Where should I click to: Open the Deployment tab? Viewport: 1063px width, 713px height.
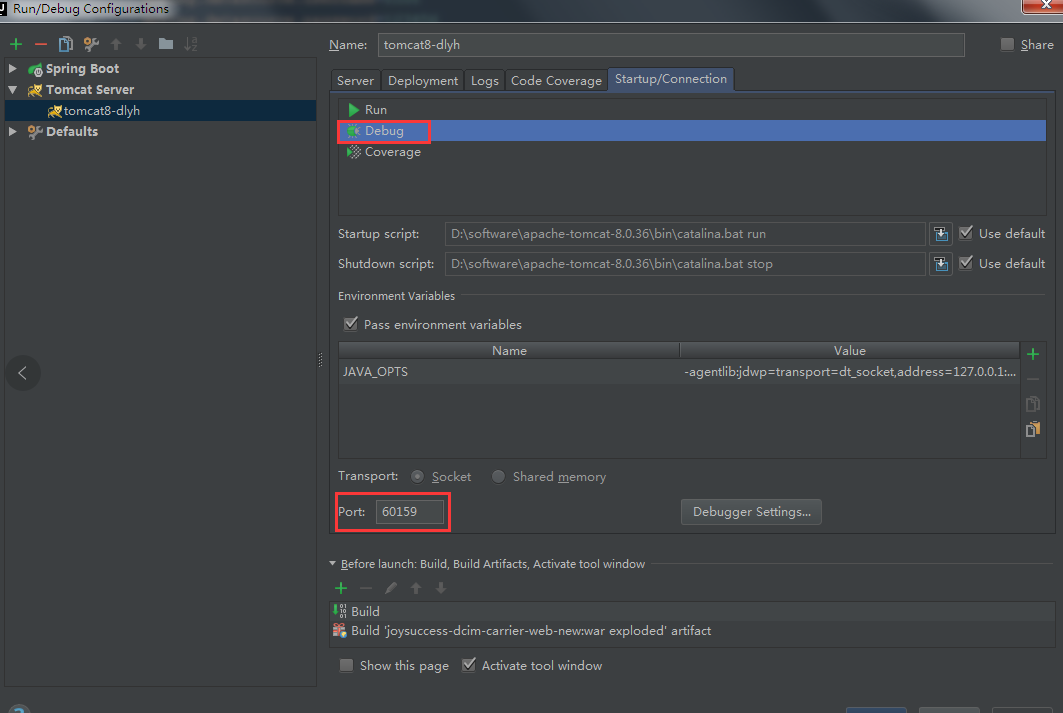pyautogui.click(x=423, y=81)
